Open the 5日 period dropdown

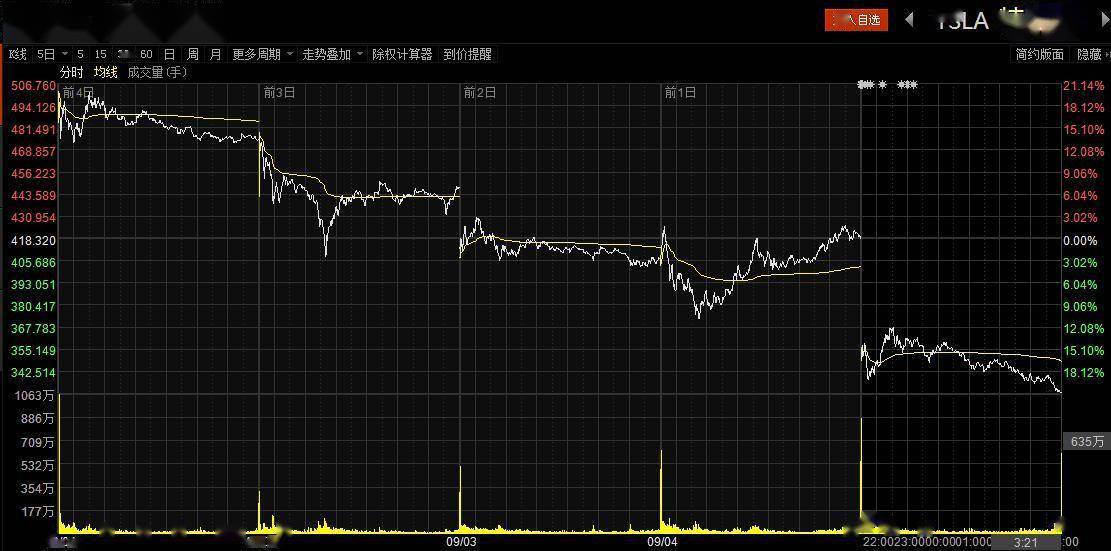tap(52, 54)
